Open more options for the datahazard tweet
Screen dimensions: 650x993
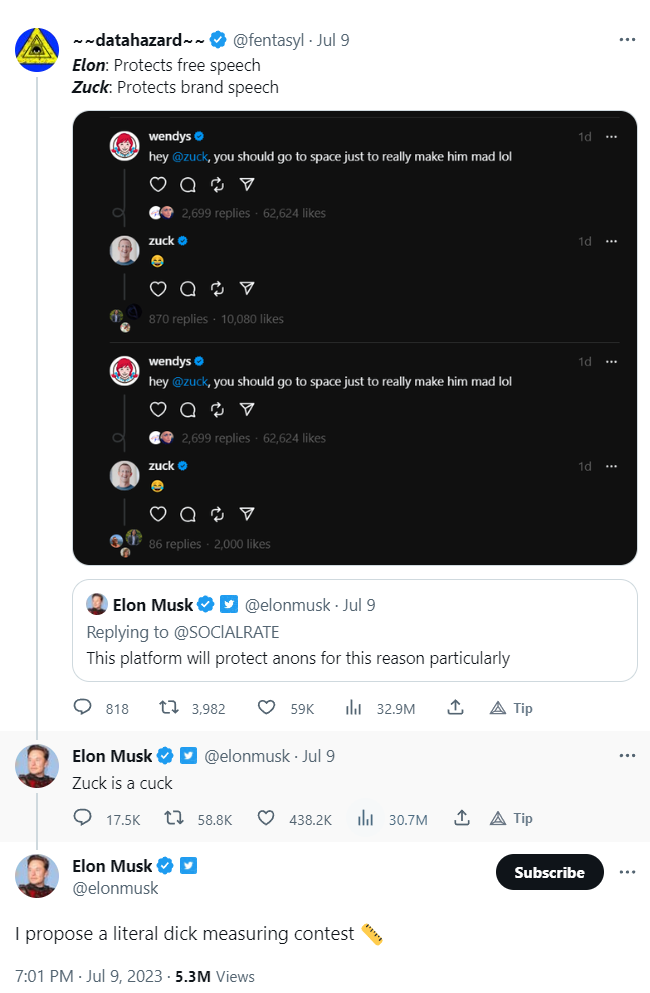tap(627, 40)
